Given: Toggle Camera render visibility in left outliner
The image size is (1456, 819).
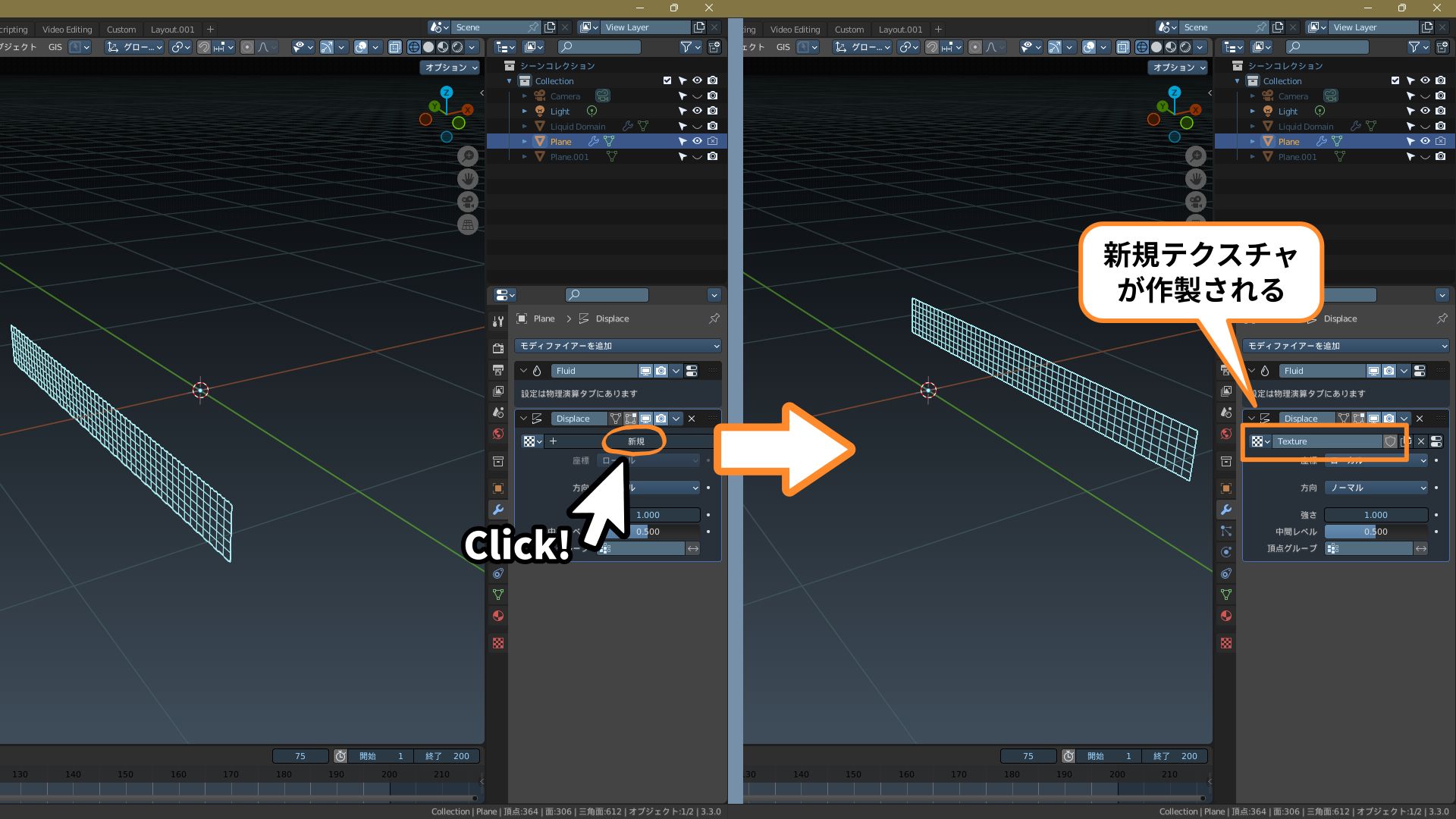Looking at the screenshot, I should pos(712,96).
